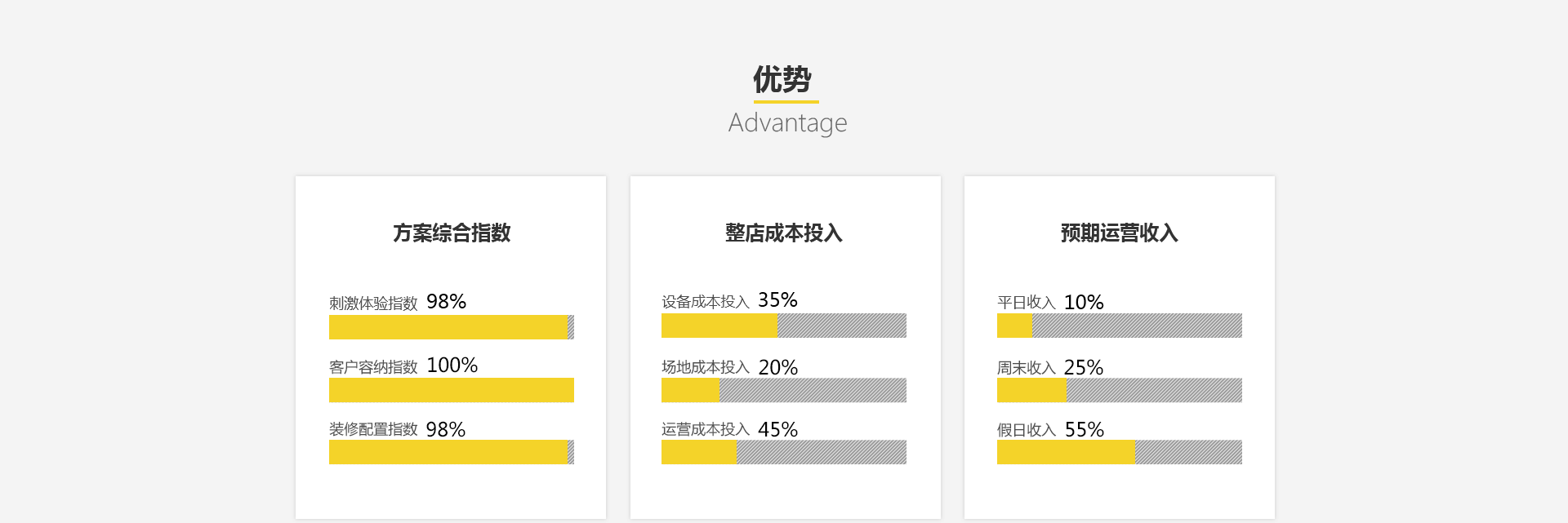Click the 优势 section heading
The height and width of the screenshot is (523, 1568).
click(x=782, y=79)
